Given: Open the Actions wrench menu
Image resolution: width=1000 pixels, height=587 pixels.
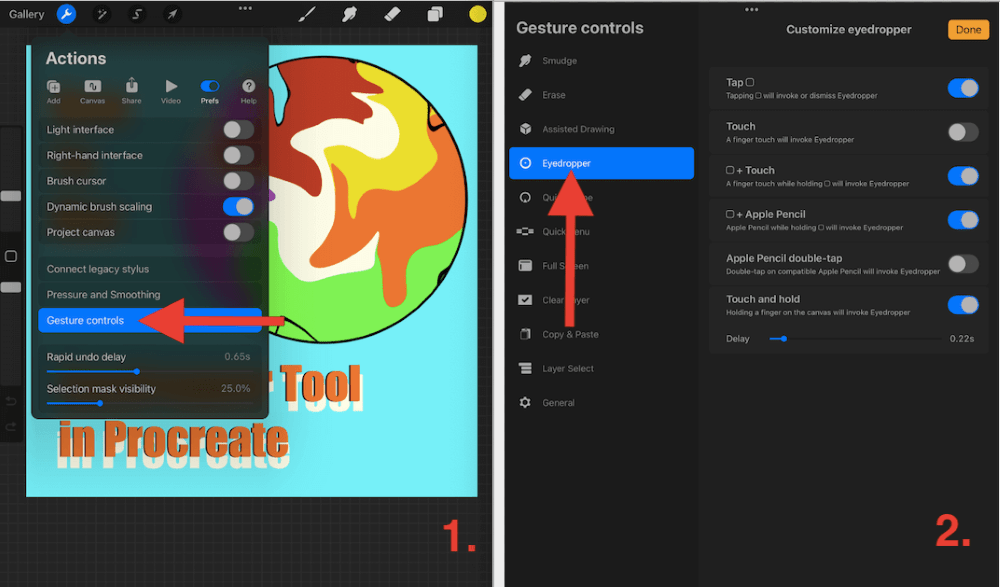Looking at the screenshot, I should [65, 14].
